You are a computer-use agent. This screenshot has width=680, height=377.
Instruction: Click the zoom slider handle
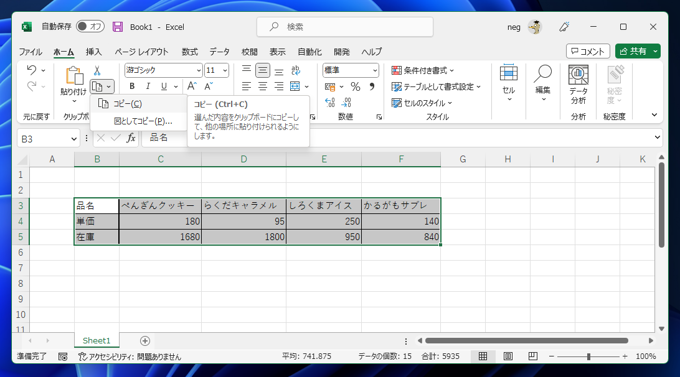pyautogui.click(x=588, y=357)
